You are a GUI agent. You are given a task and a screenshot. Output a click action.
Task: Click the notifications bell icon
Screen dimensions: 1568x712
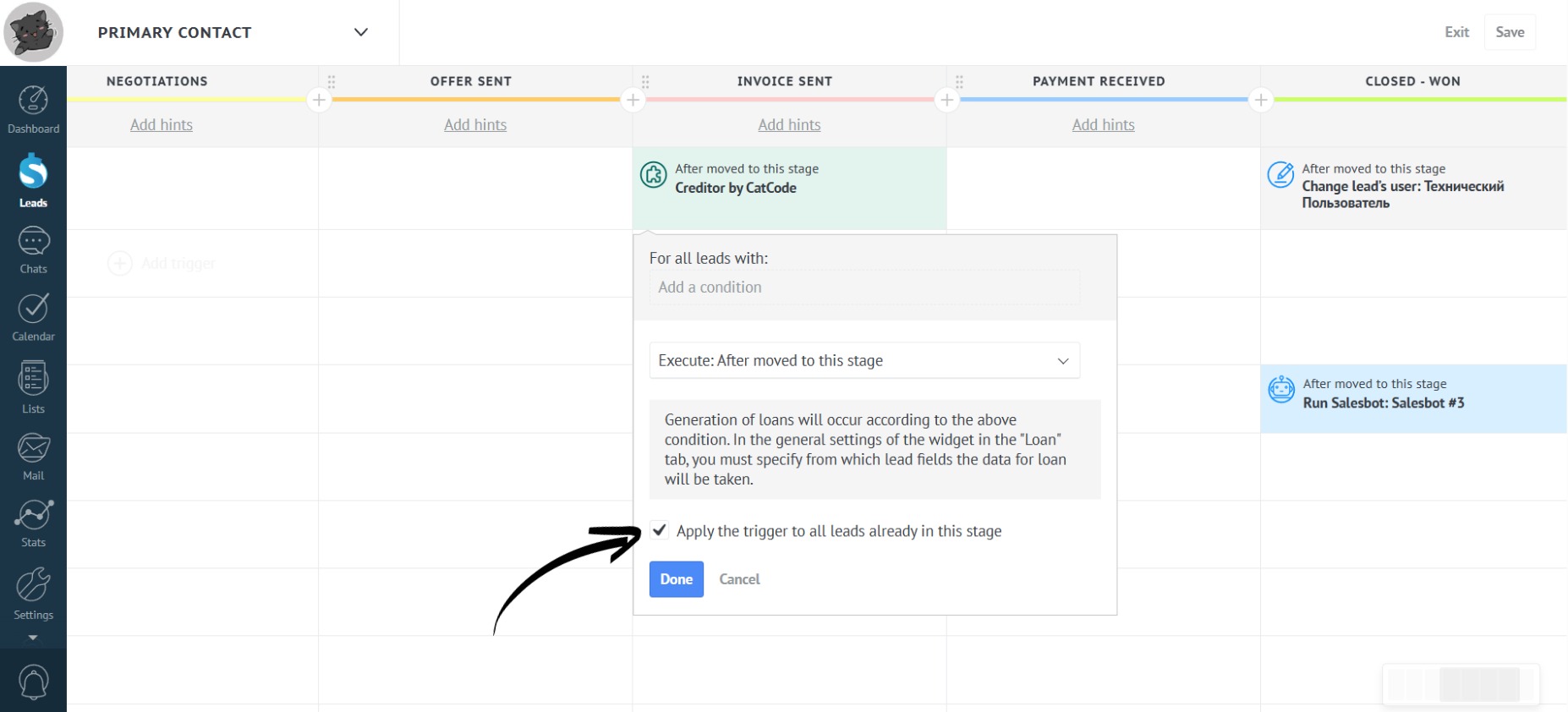[x=33, y=682]
